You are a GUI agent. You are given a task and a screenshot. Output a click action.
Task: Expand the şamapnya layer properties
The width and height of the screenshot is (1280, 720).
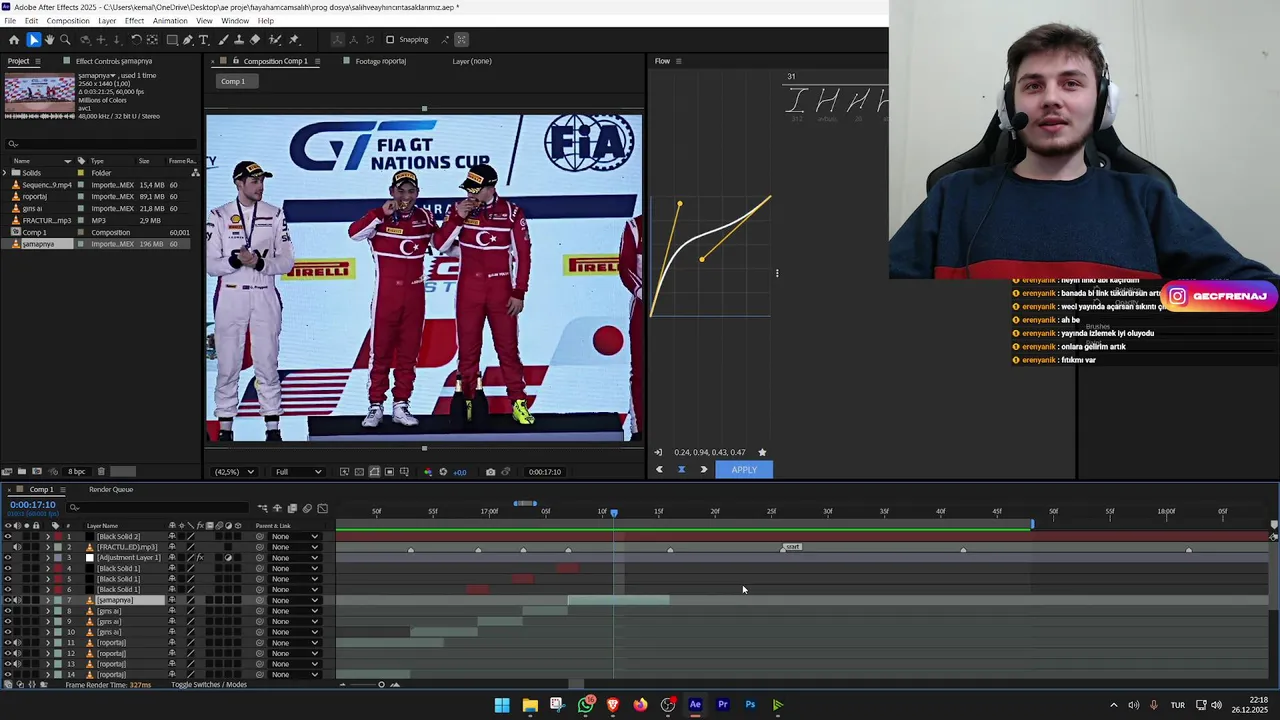(47, 600)
